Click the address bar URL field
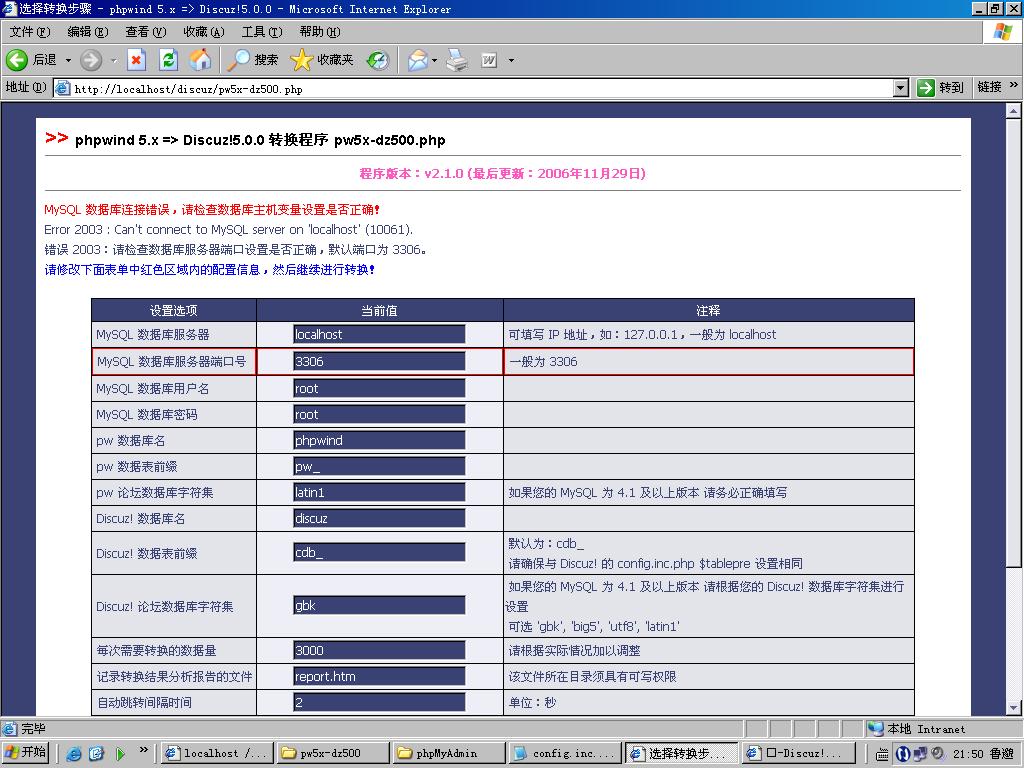The image size is (1024, 768). pos(482,89)
